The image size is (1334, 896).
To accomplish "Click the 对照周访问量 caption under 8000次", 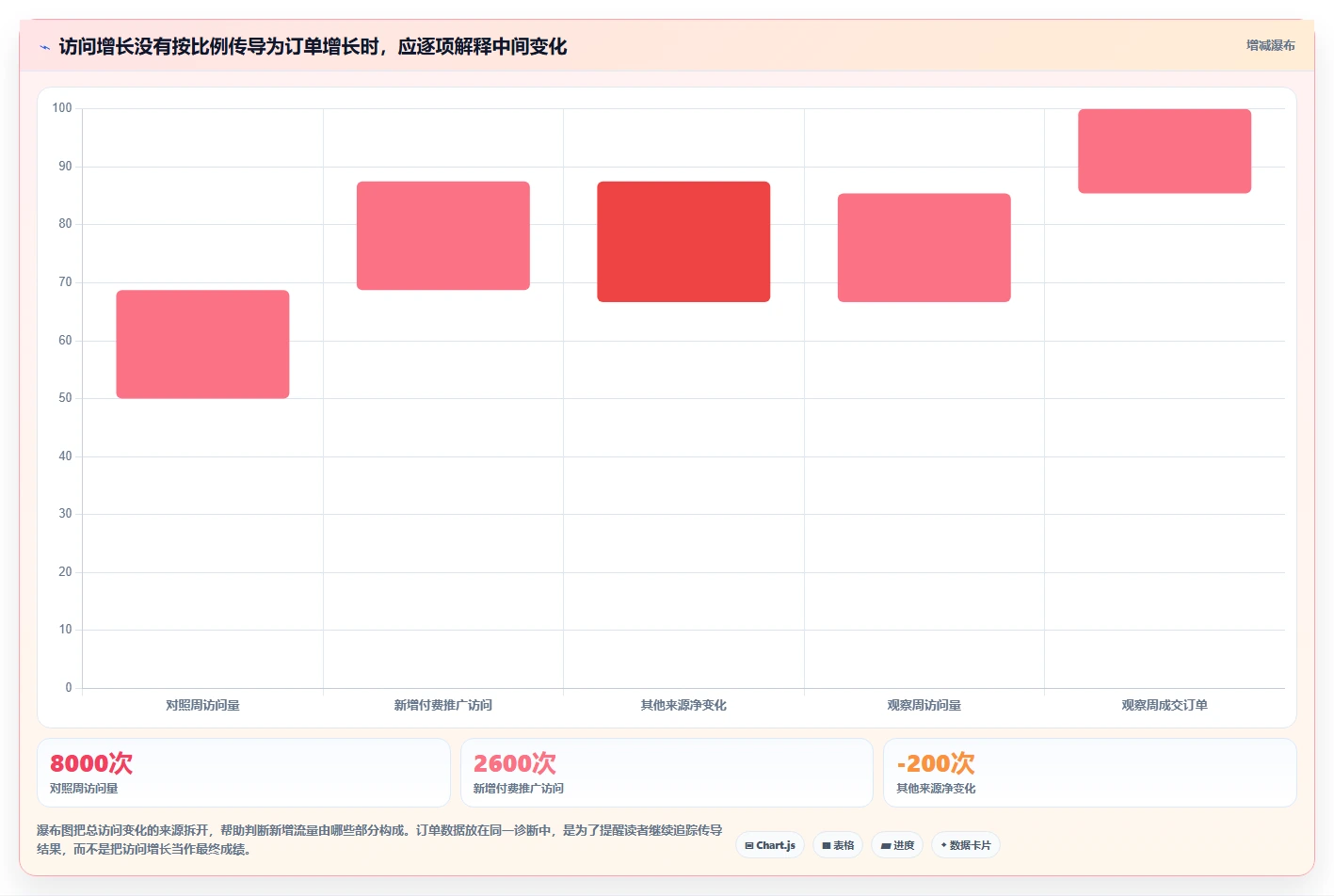I will point(84,789).
